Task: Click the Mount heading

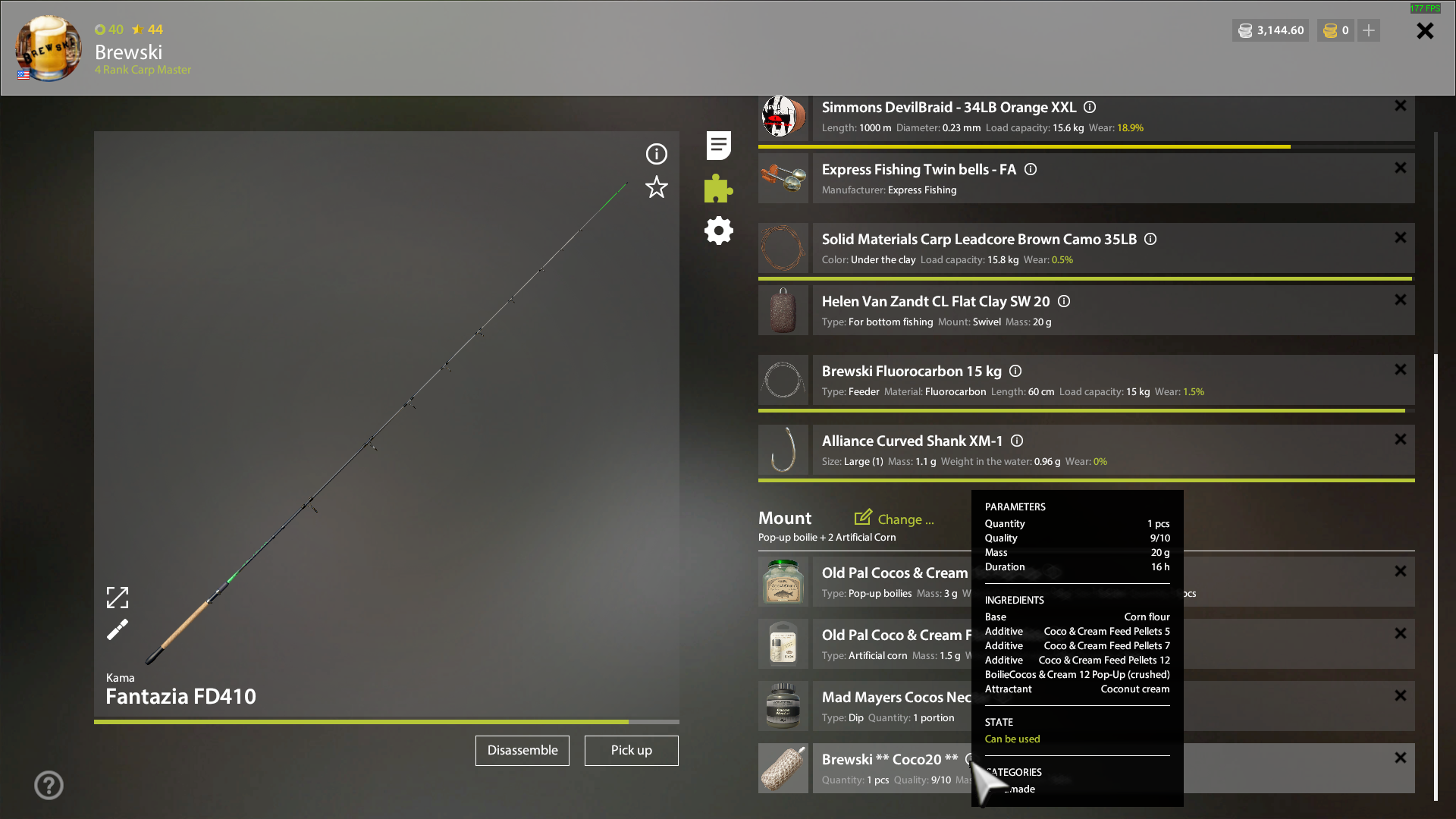Action: pos(785,518)
